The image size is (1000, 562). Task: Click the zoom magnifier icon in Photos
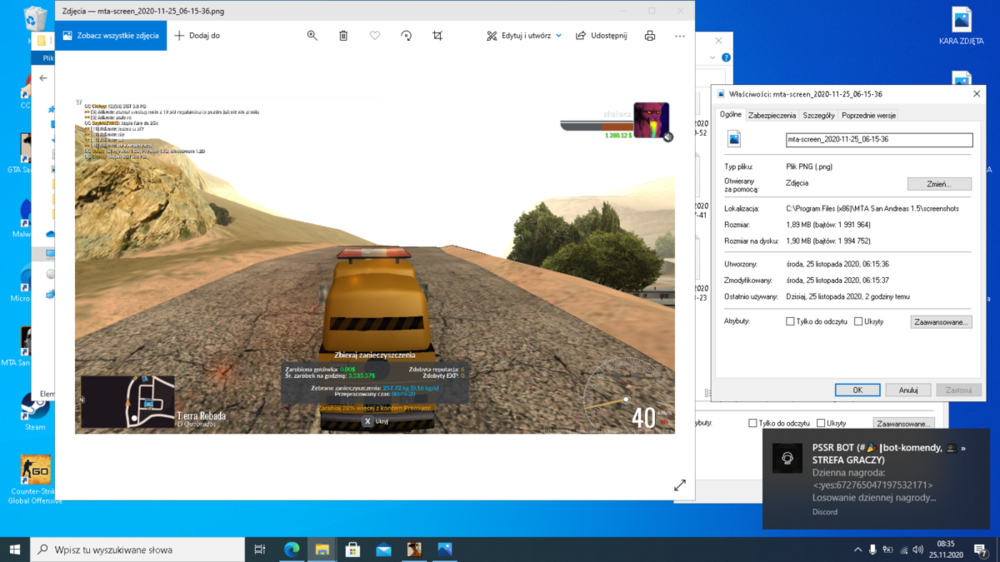(x=312, y=36)
